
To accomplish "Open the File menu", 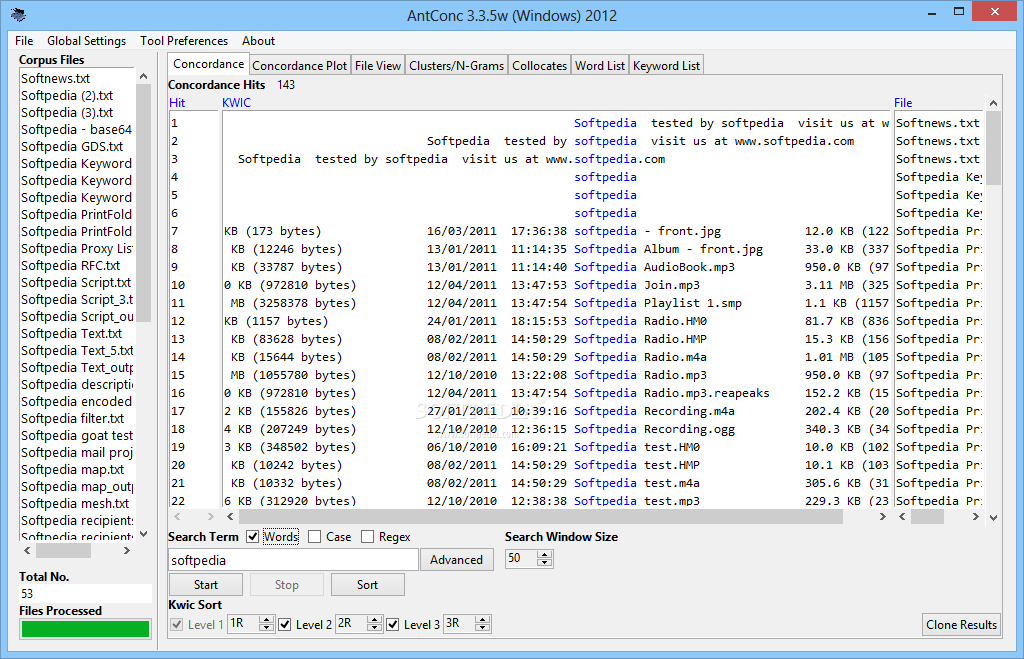I will (24, 40).
